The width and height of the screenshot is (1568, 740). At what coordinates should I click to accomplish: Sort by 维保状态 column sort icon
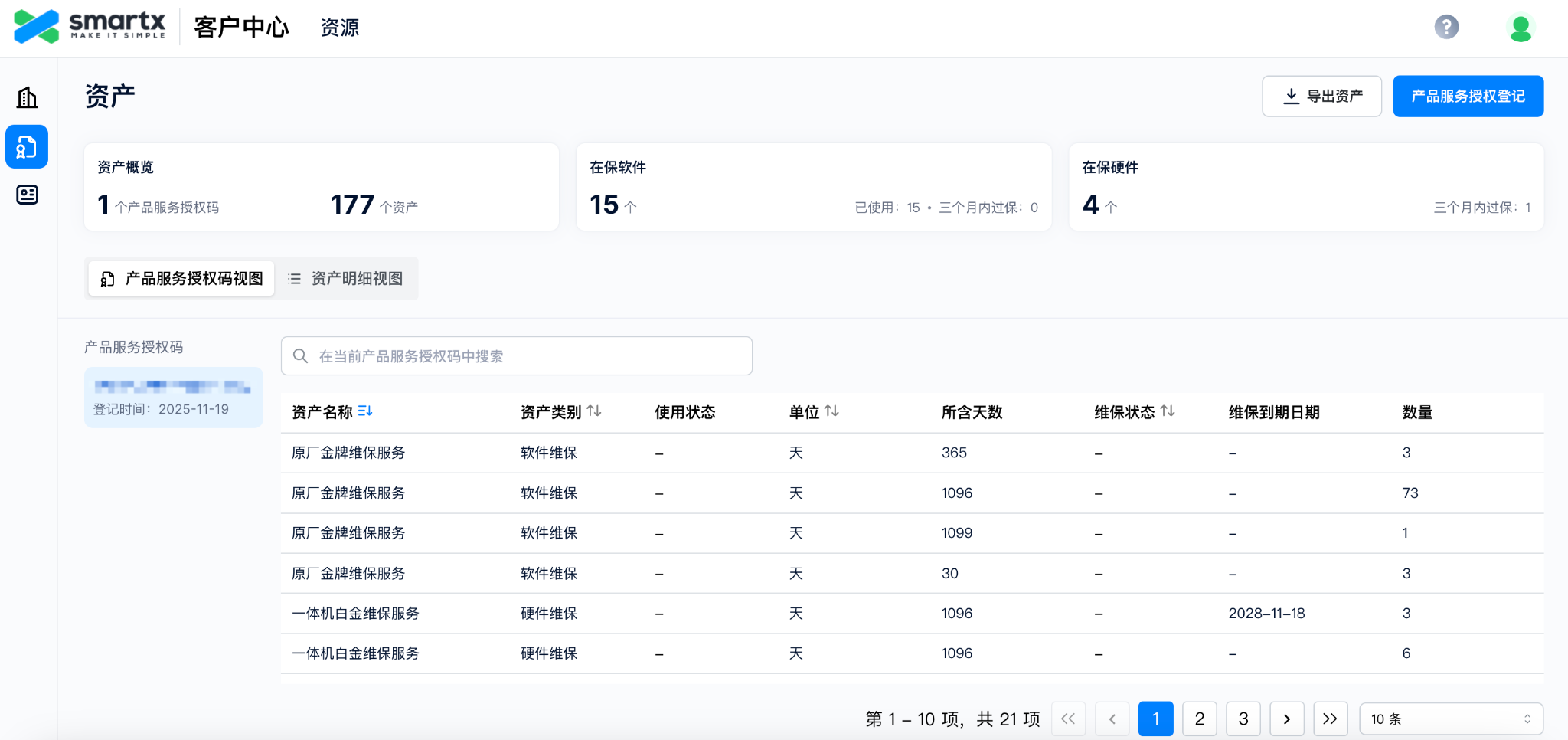[1168, 411]
